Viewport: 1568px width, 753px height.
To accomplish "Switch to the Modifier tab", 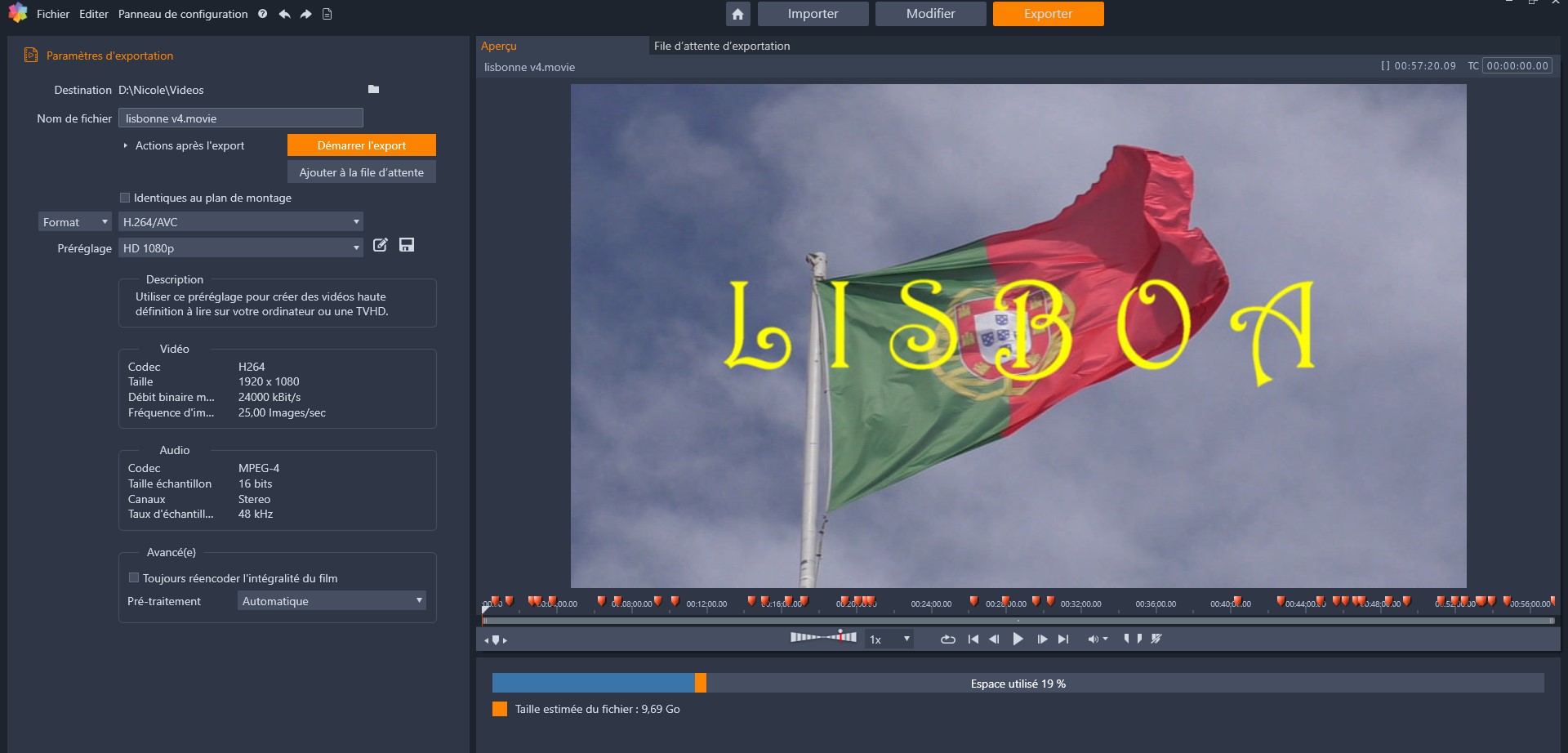I will 930,14.
